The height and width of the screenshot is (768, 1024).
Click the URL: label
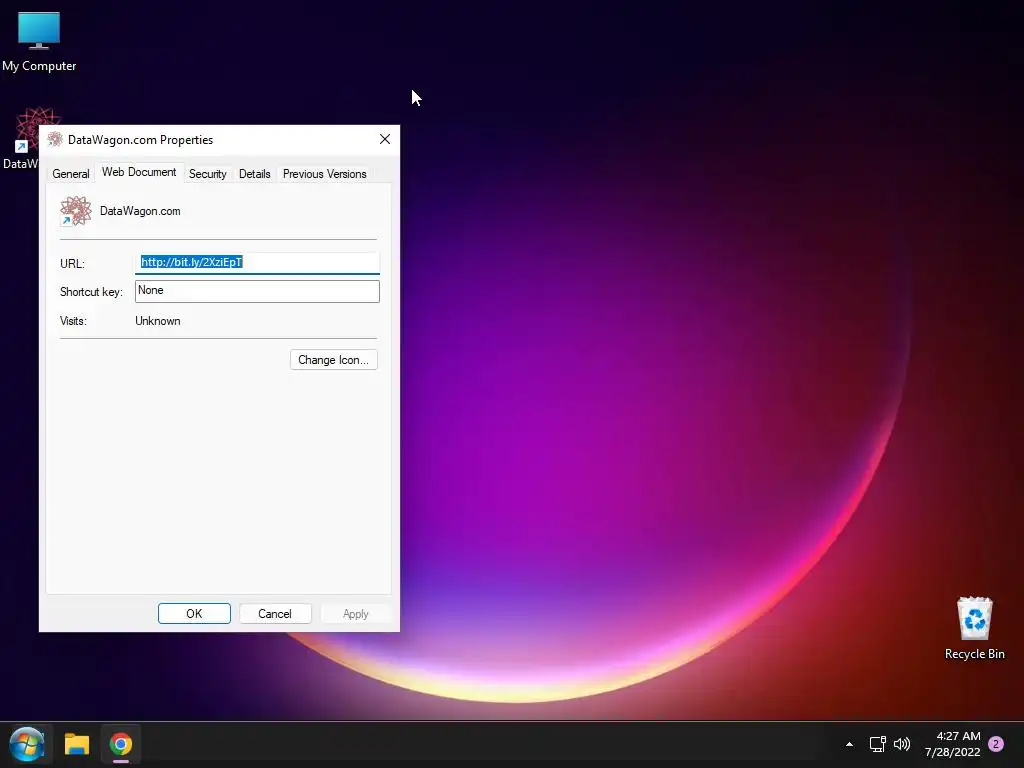pyautogui.click(x=72, y=264)
